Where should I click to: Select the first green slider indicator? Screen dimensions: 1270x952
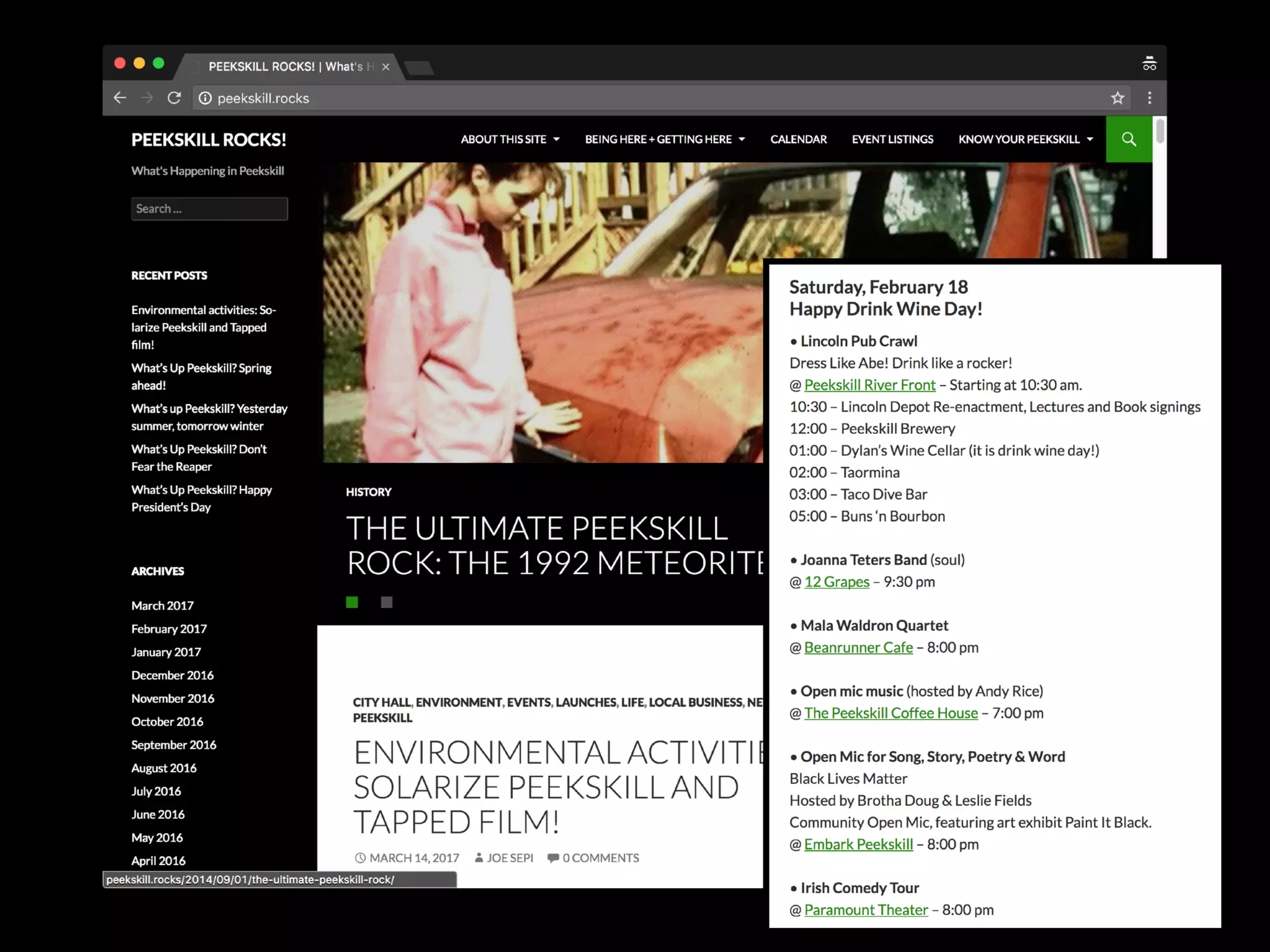coord(352,602)
